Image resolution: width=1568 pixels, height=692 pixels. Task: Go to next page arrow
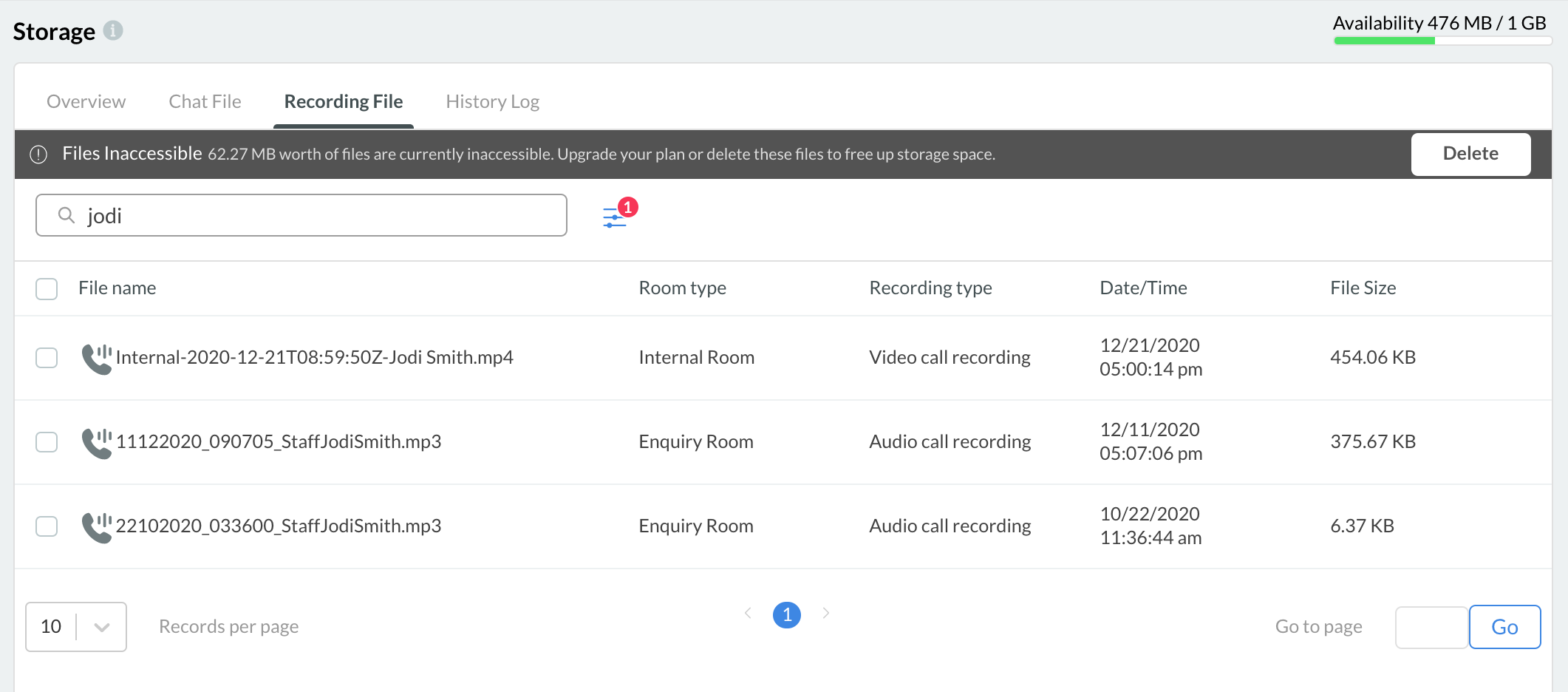coord(826,613)
